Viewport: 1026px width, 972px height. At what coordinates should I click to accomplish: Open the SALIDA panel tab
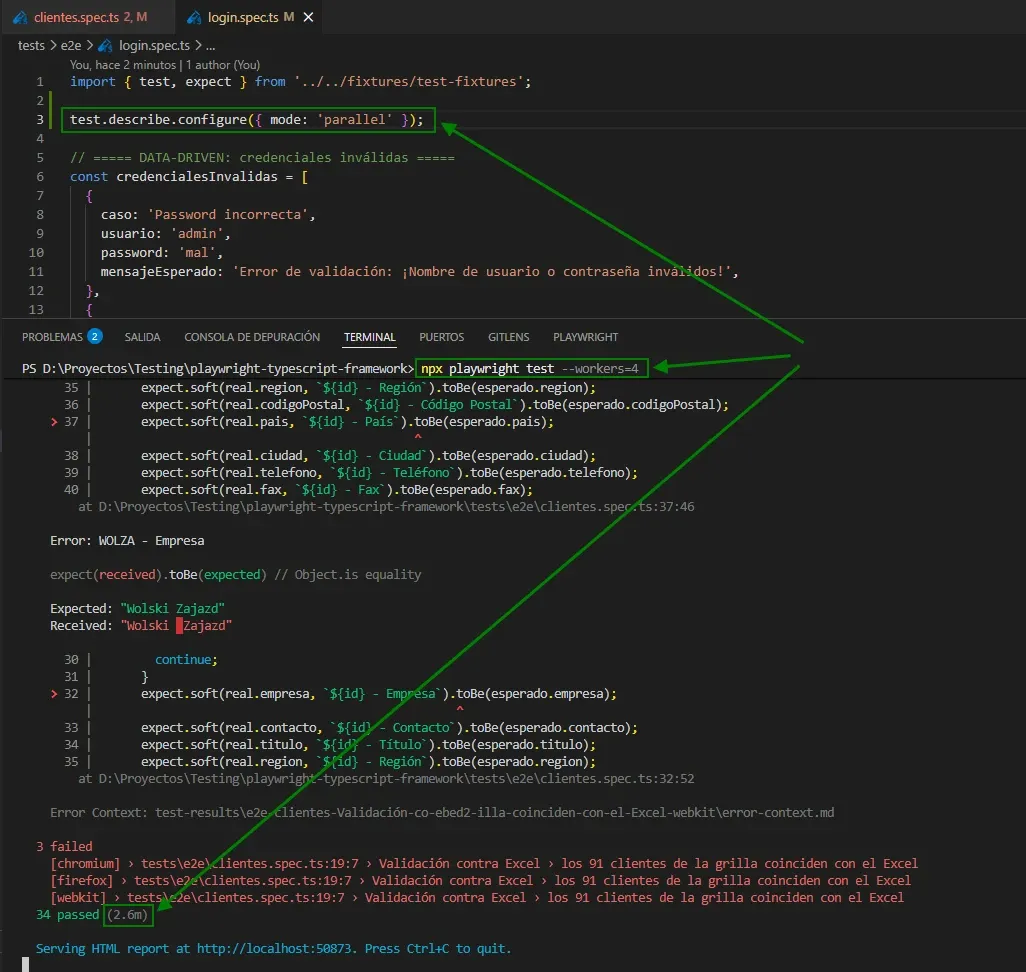tap(142, 337)
